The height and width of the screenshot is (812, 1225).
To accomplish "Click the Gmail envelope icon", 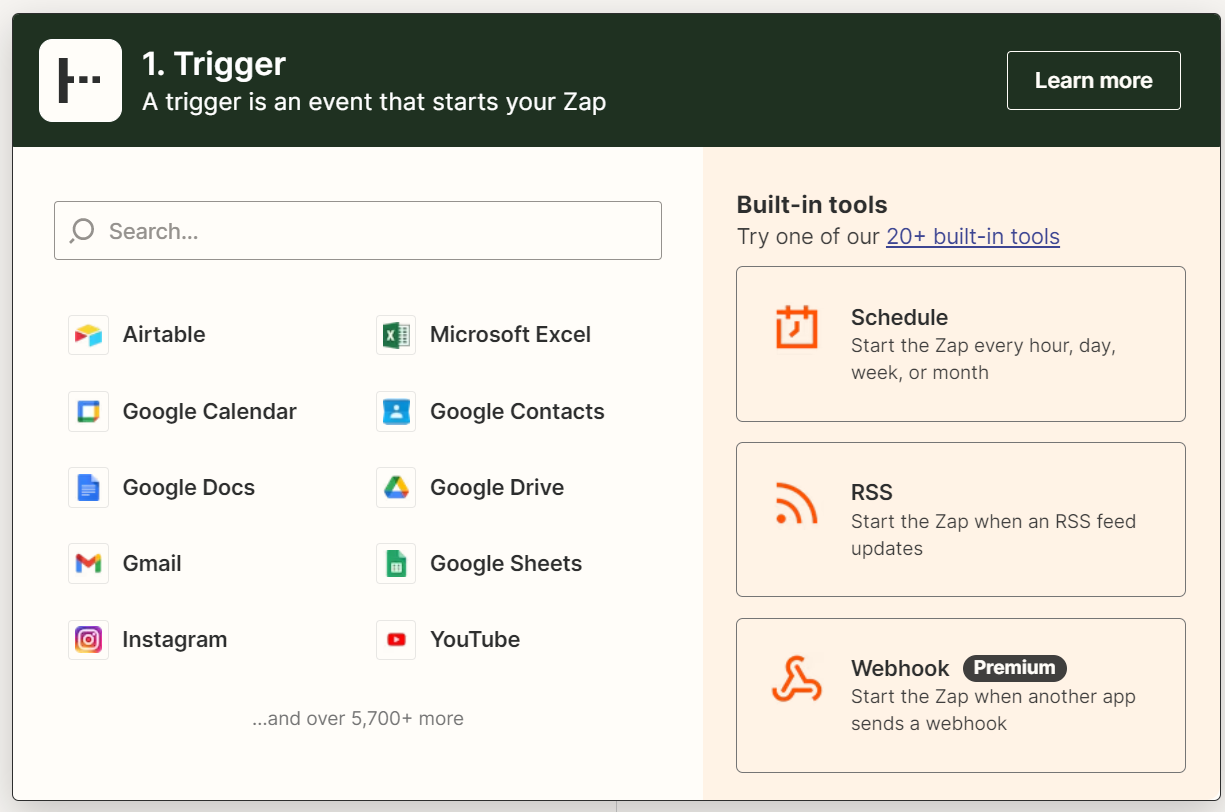I will (88, 564).
